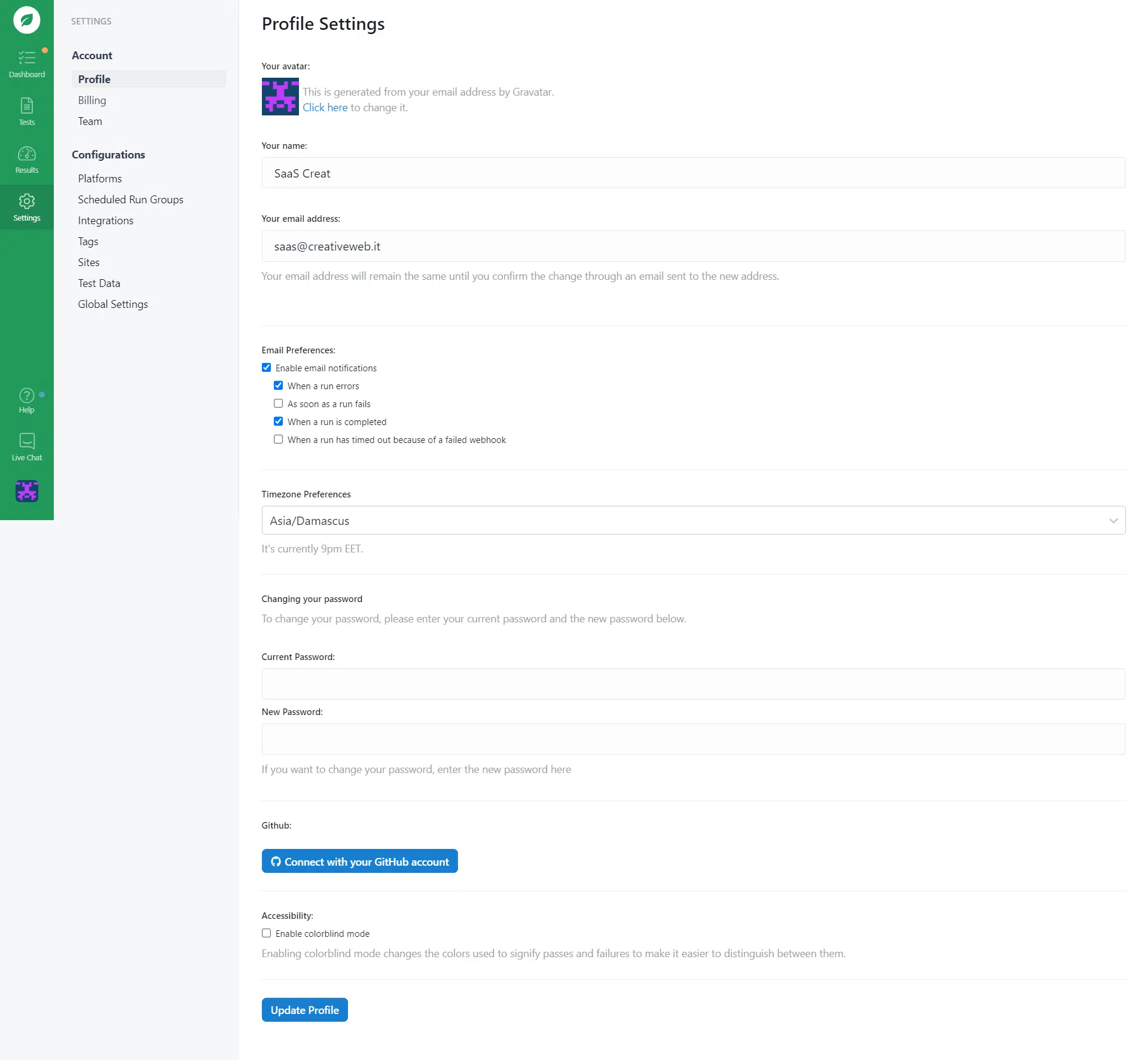The width and height of the screenshot is (1148, 1060).
Task: Click 'Click here' Gravatar link
Action: pos(325,108)
